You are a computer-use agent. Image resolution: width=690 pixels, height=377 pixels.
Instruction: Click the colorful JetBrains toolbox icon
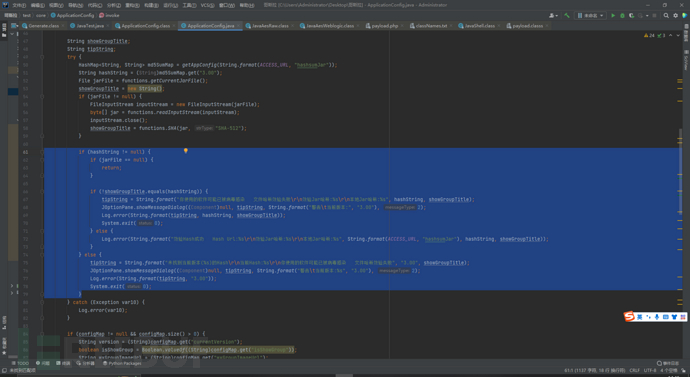click(x=684, y=15)
